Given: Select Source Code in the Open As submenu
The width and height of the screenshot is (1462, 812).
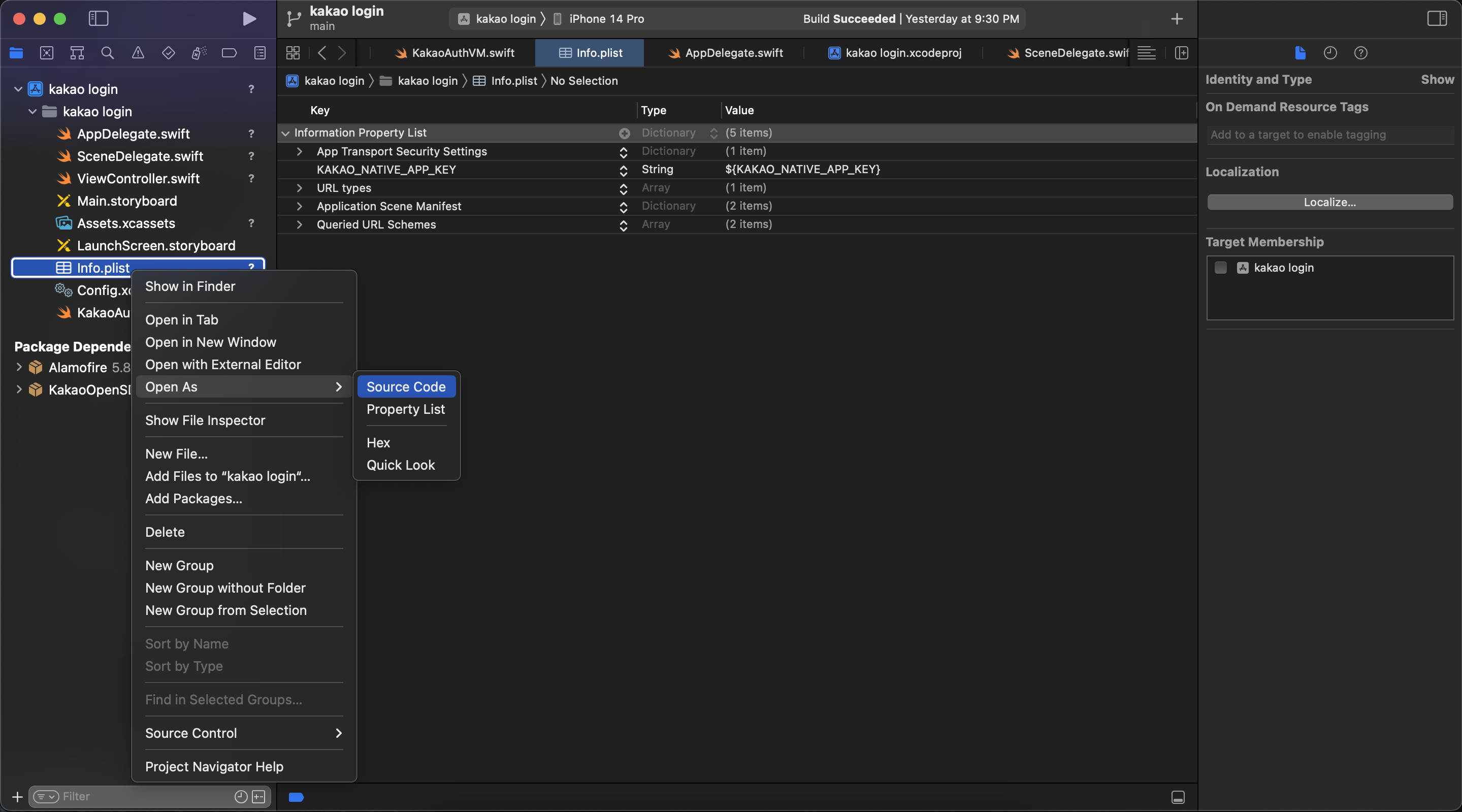Looking at the screenshot, I should click(x=406, y=387).
